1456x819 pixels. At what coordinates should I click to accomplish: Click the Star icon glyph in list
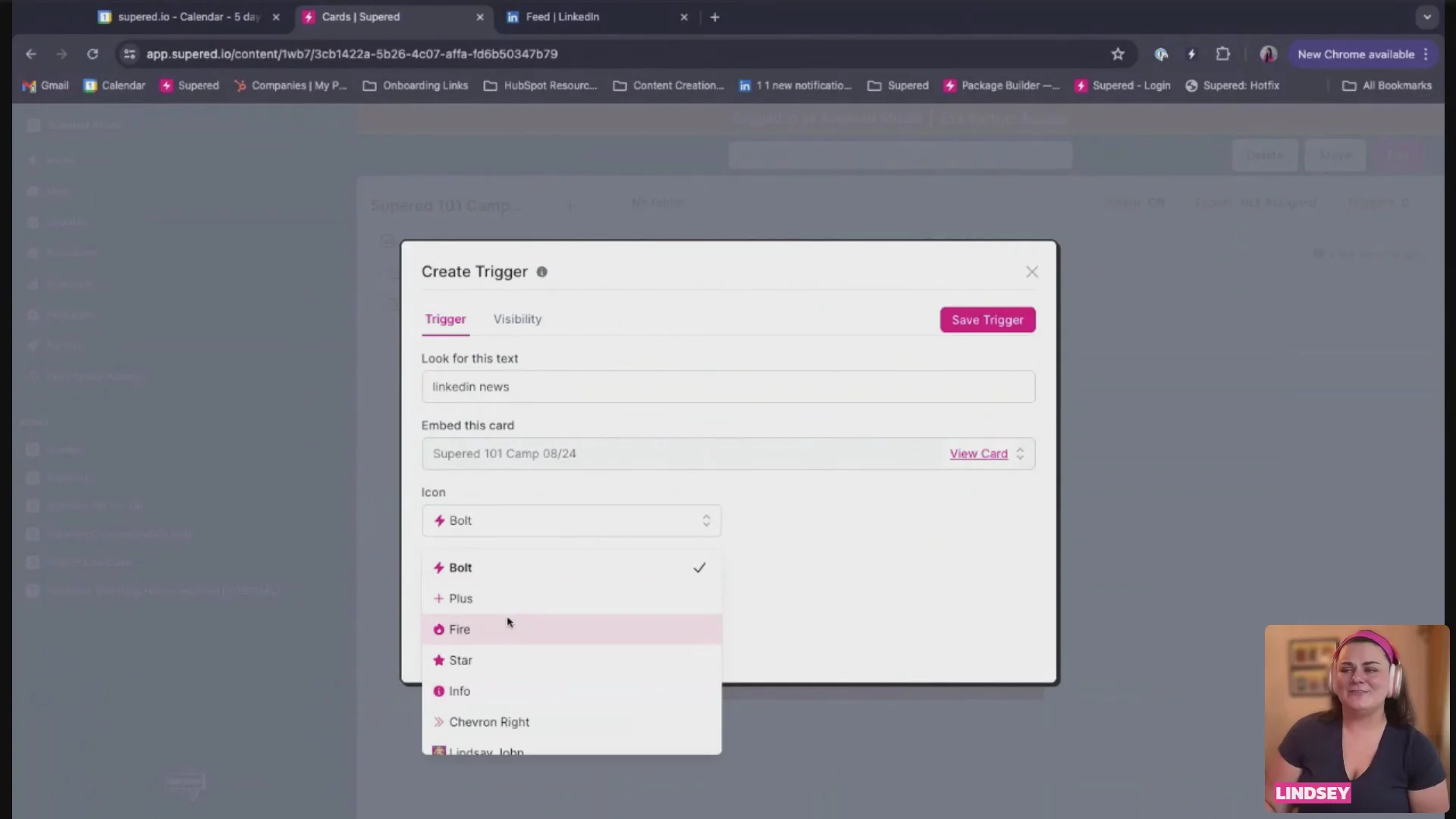point(438,661)
